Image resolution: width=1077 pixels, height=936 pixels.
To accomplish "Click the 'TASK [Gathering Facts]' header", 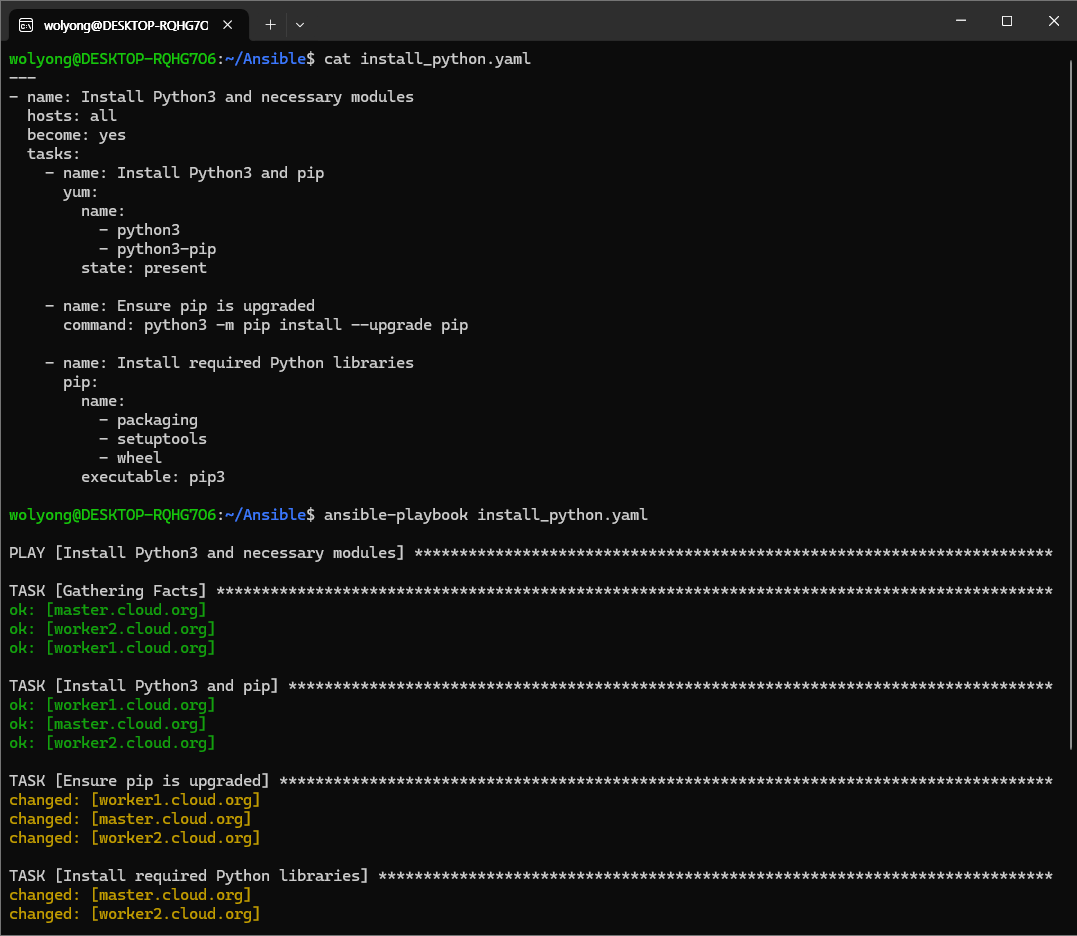I will coord(108,591).
